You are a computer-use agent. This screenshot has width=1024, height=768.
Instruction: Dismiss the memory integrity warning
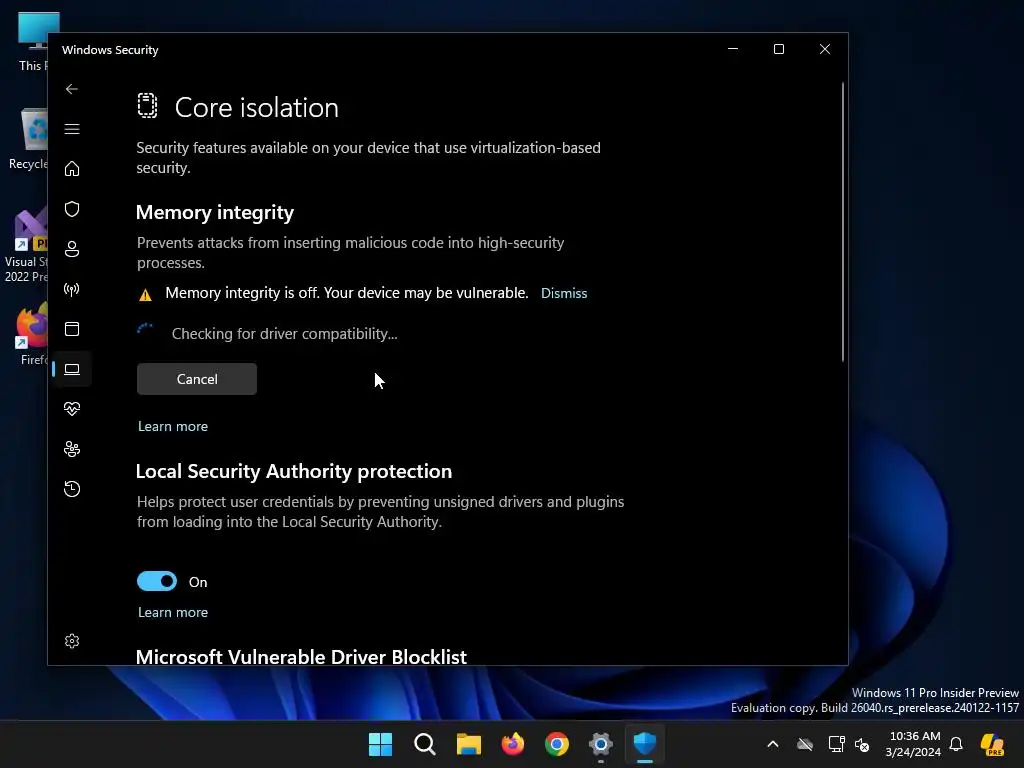click(x=564, y=294)
